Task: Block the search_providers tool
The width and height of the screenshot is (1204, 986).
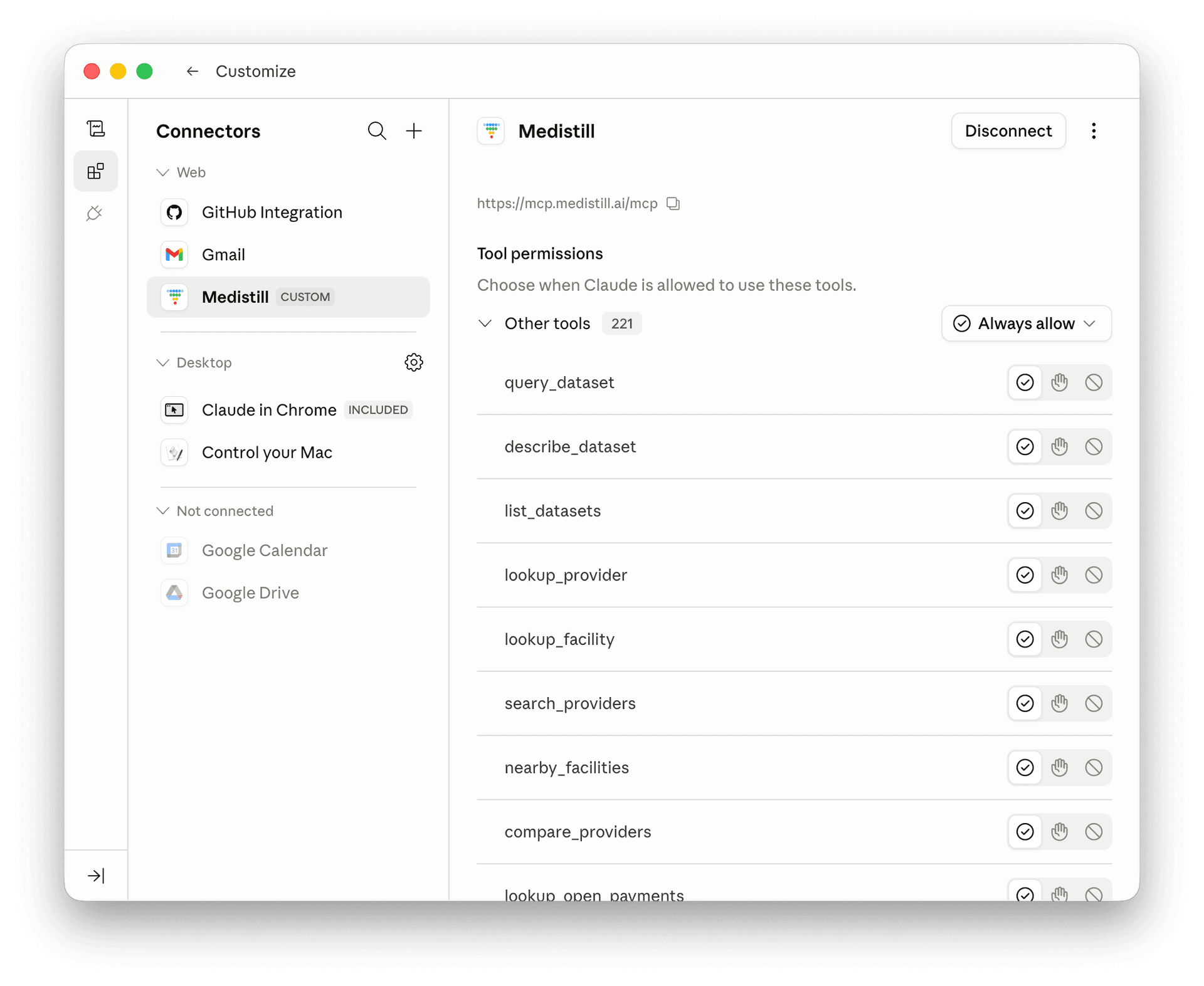Action: coord(1094,703)
